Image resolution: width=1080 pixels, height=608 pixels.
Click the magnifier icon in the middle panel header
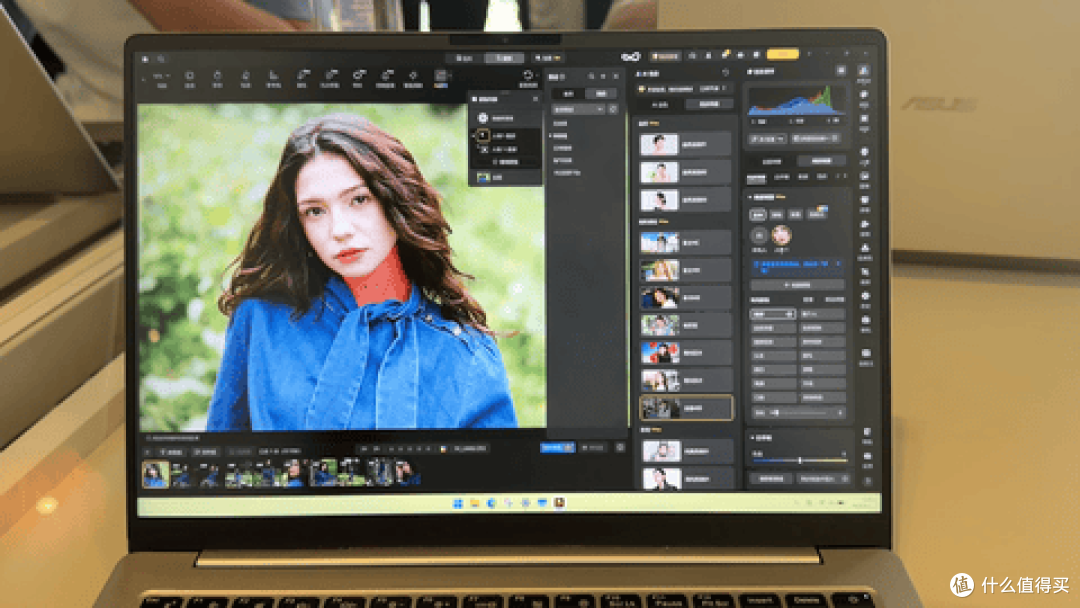pos(591,76)
